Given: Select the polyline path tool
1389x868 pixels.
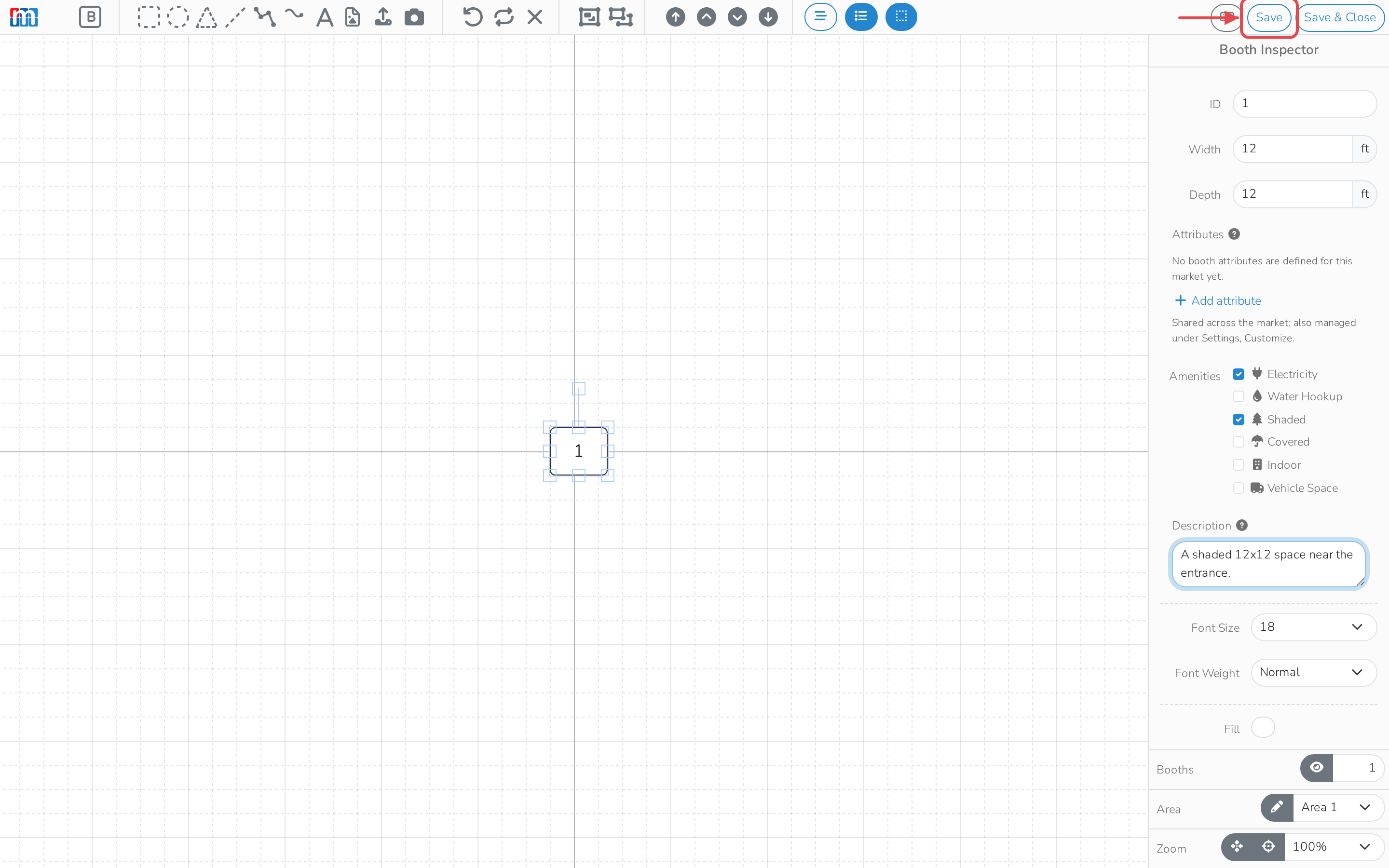Looking at the screenshot, I should (265, 17).
